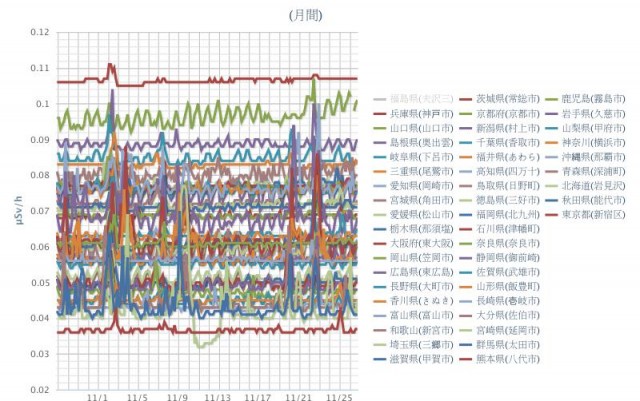Select the 宮崎県(延岡市) legend entry

(x=500, y=330)
